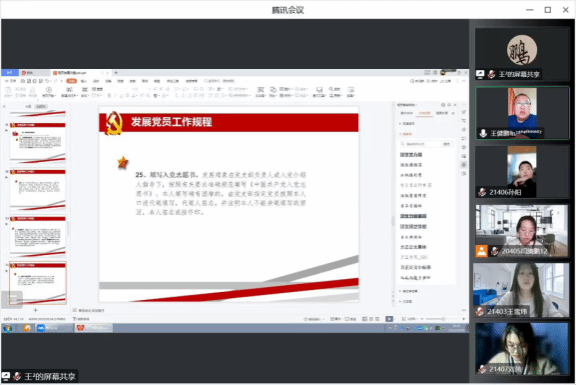Switch to the outline view tab in slide panel
This screenshot has width=576, height=385.
point(28,107)
